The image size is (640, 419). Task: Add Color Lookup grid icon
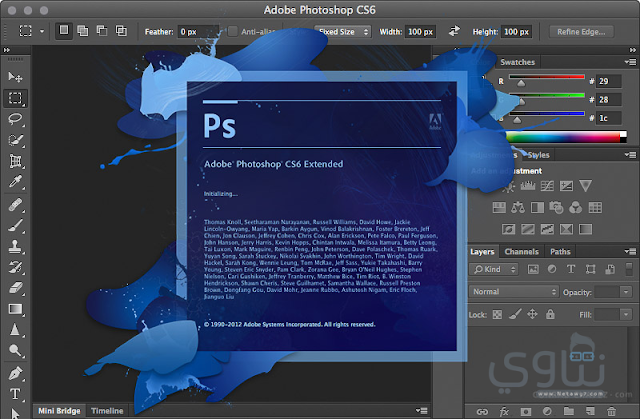595,208
